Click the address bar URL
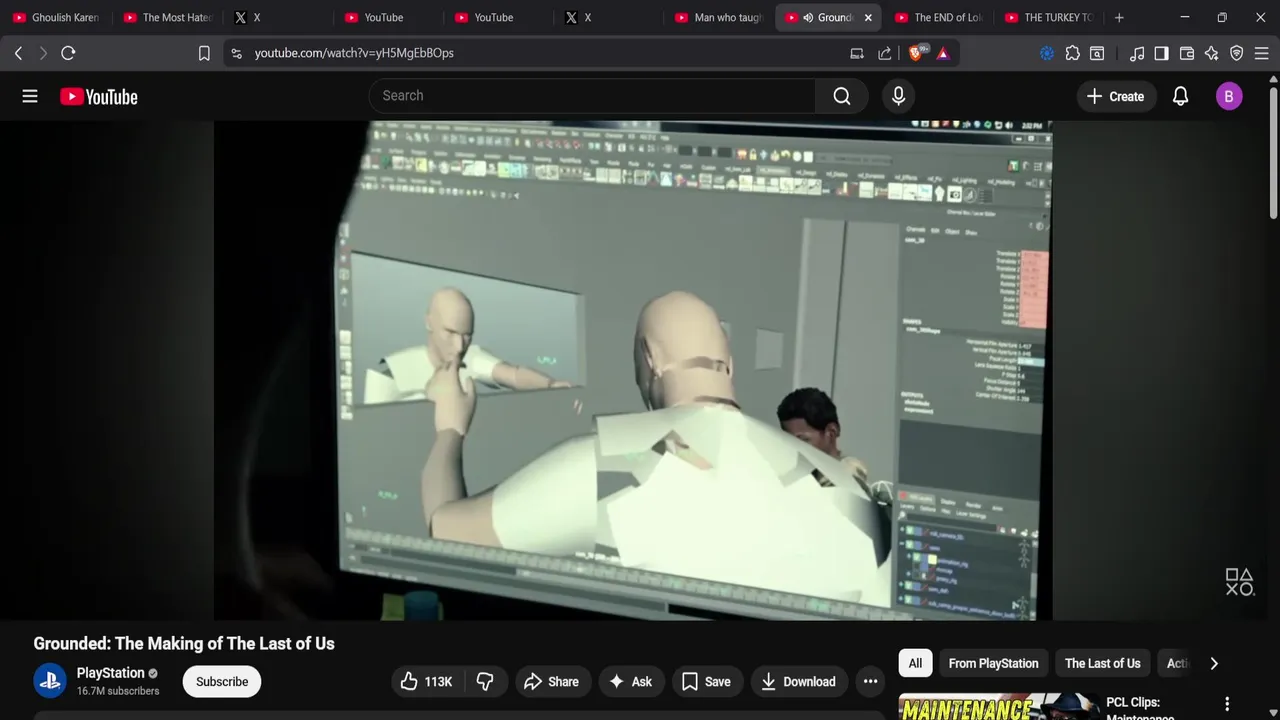Screen dimensions: 1280x720 [354, 53]
